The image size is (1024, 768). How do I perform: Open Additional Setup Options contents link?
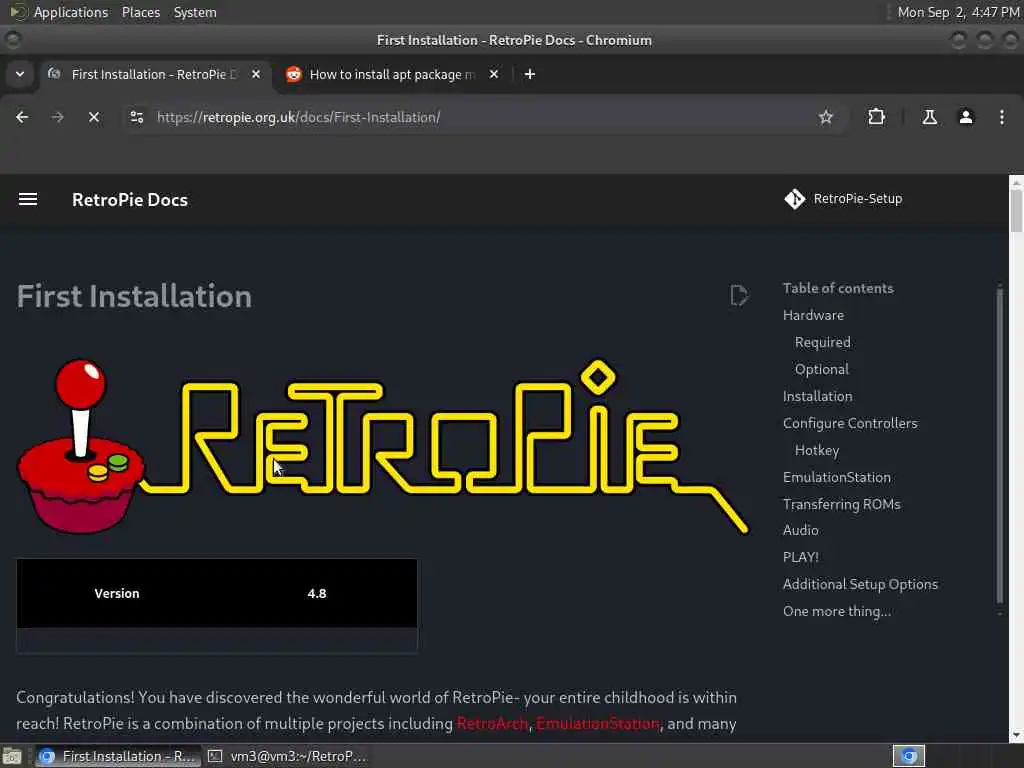pyautogui.click(x=860, y=584)
